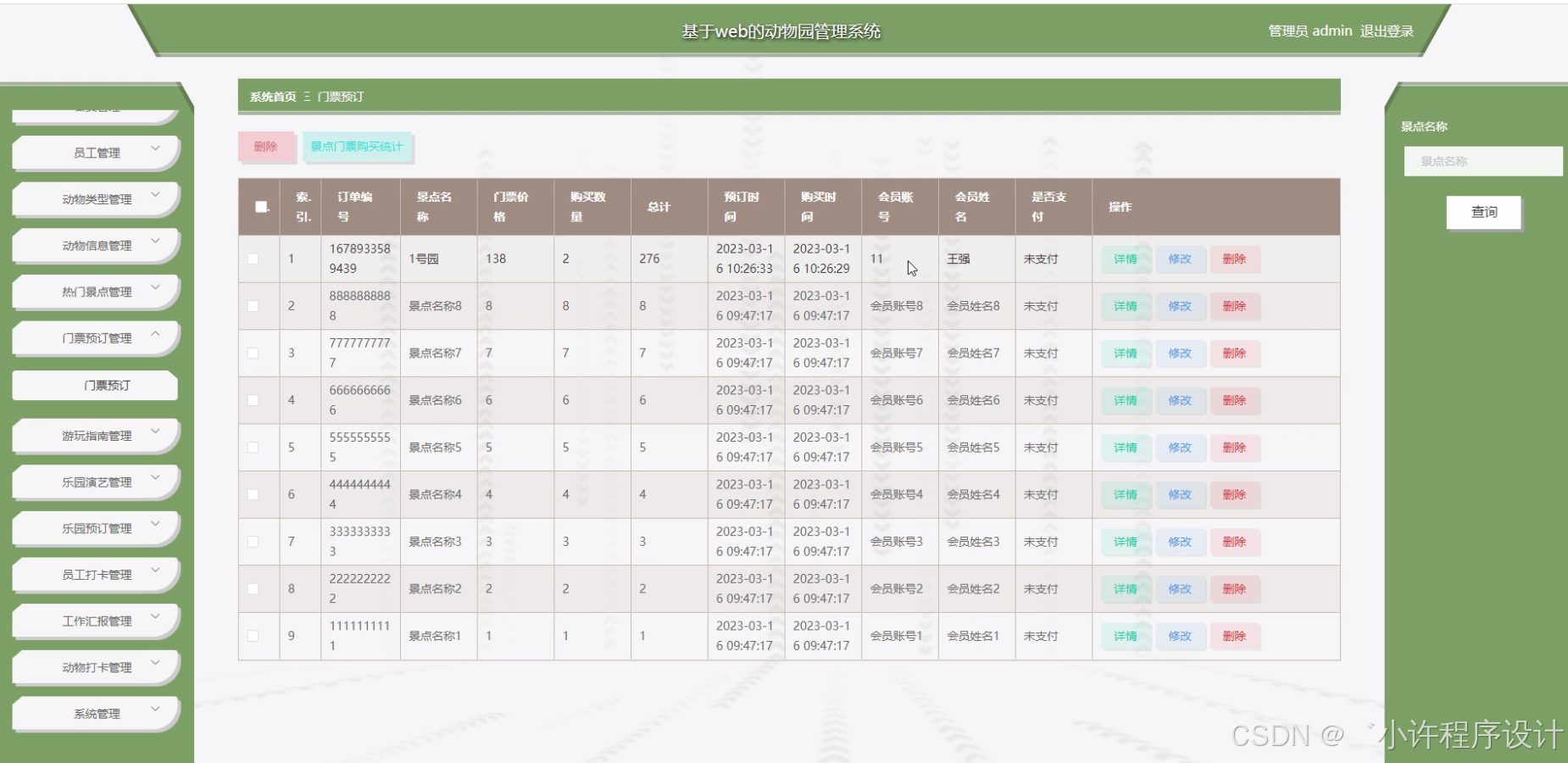Delete the 景点名称3 row

[x=1234, y=542]
